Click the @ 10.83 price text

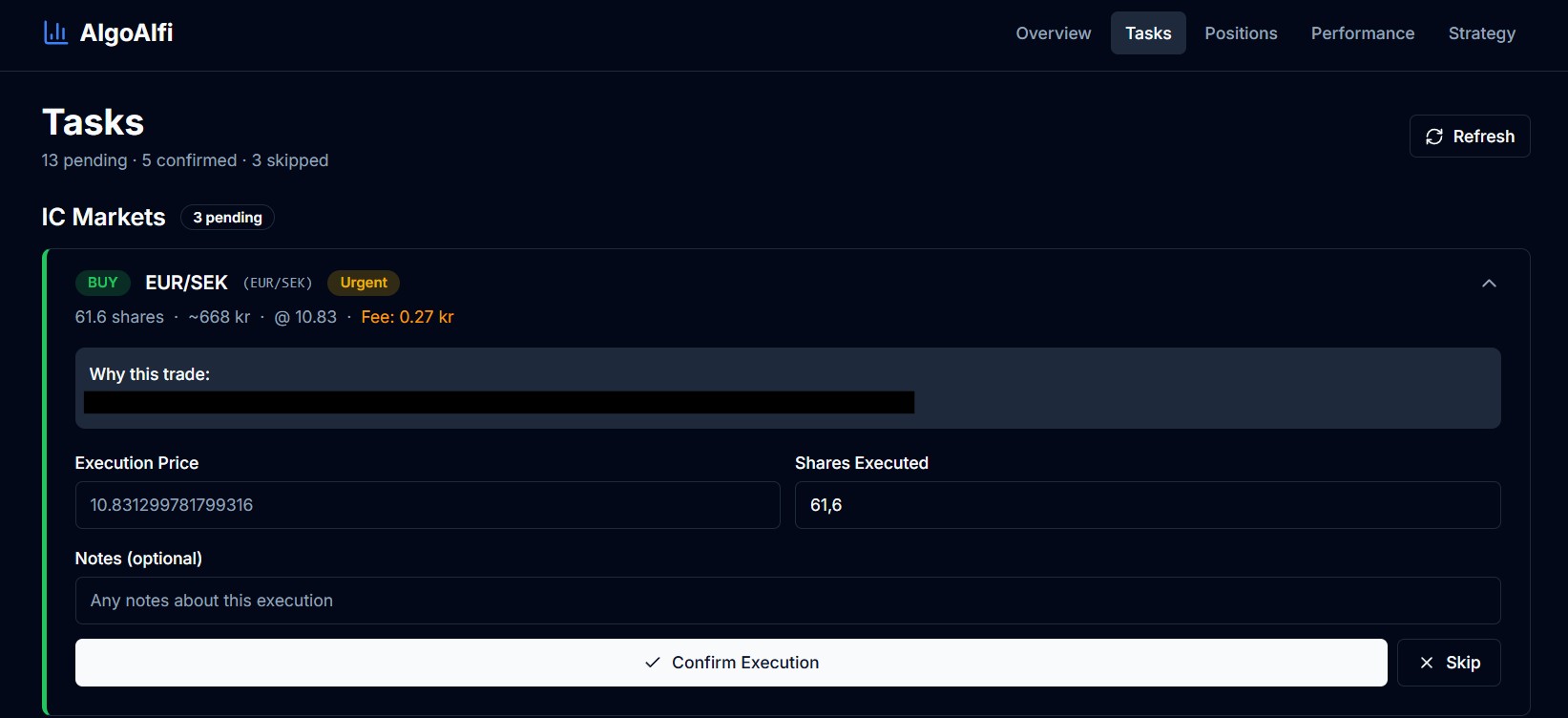(305, 317)
